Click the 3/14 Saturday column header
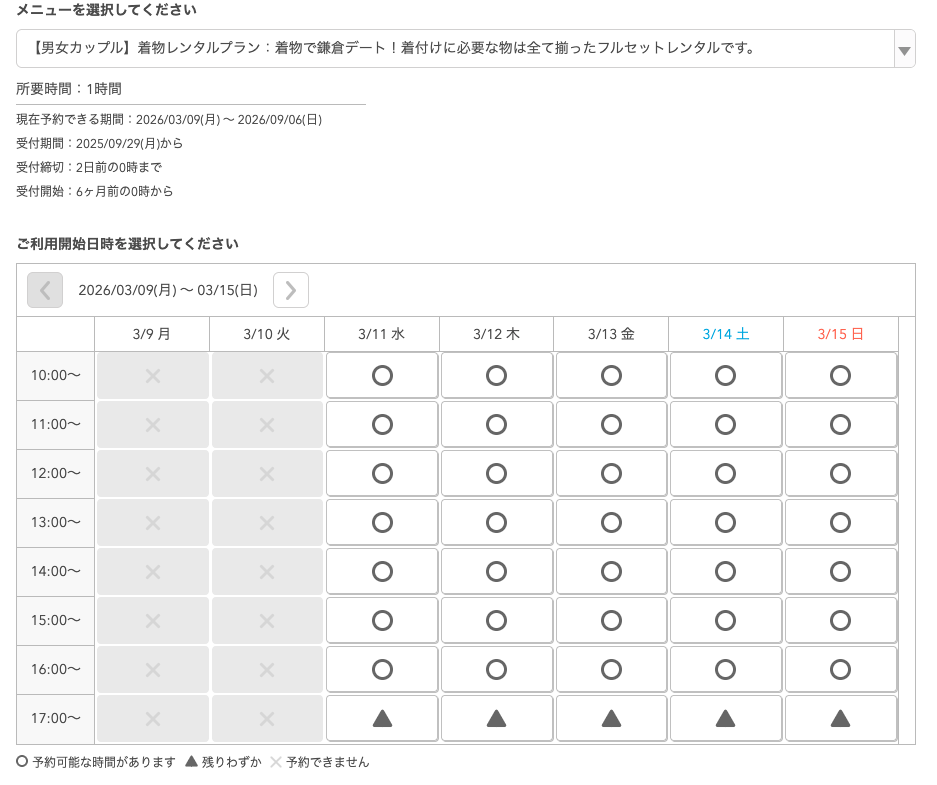937x785 pixels. coord(725,334)
